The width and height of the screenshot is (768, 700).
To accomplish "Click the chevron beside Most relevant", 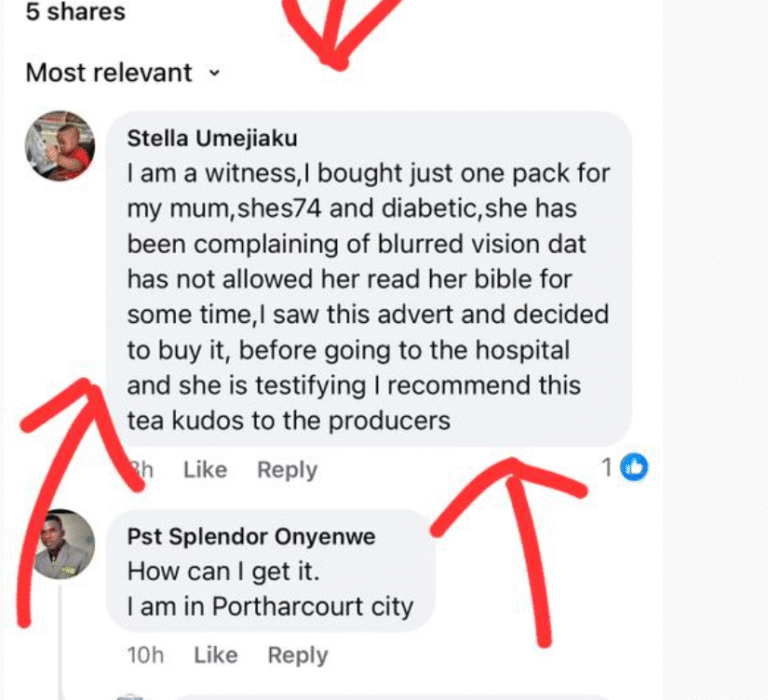I will coord(213,73).
